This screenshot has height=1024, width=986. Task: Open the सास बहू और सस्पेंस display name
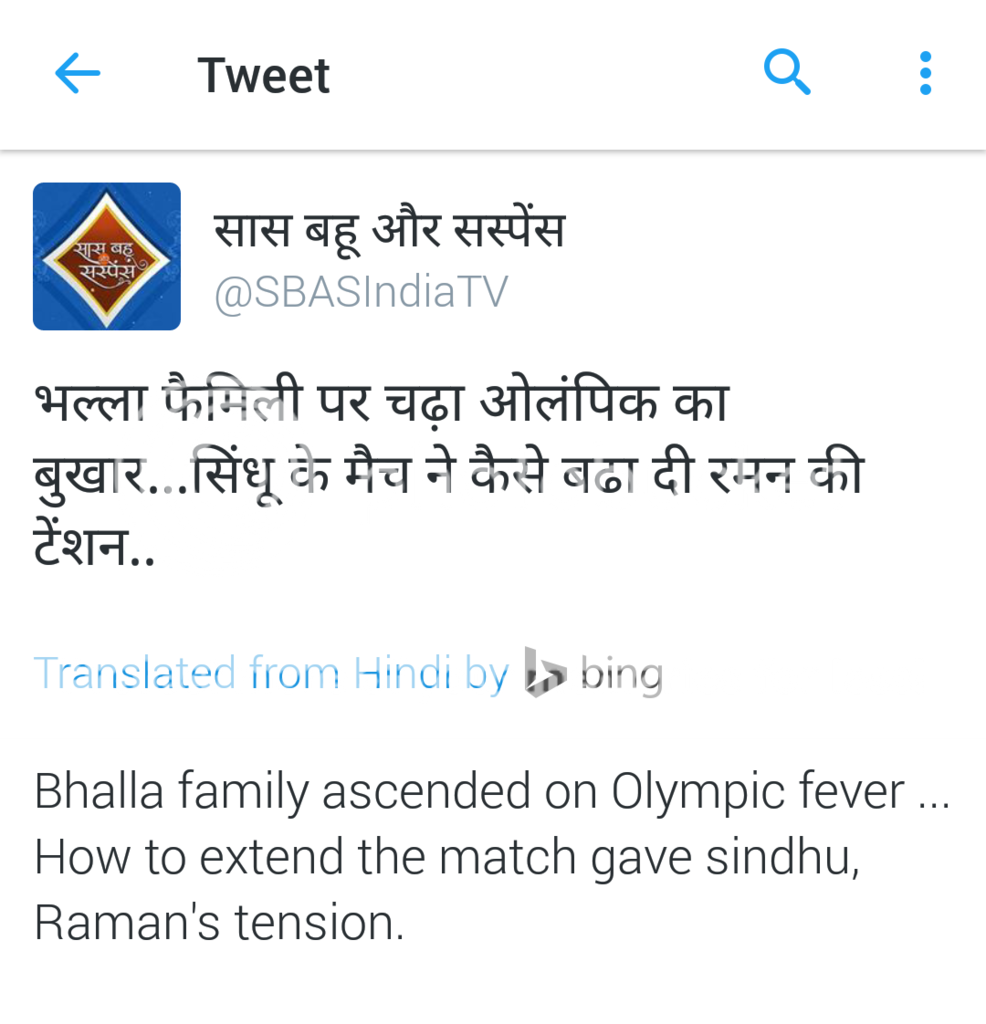[x=389, y=228]
